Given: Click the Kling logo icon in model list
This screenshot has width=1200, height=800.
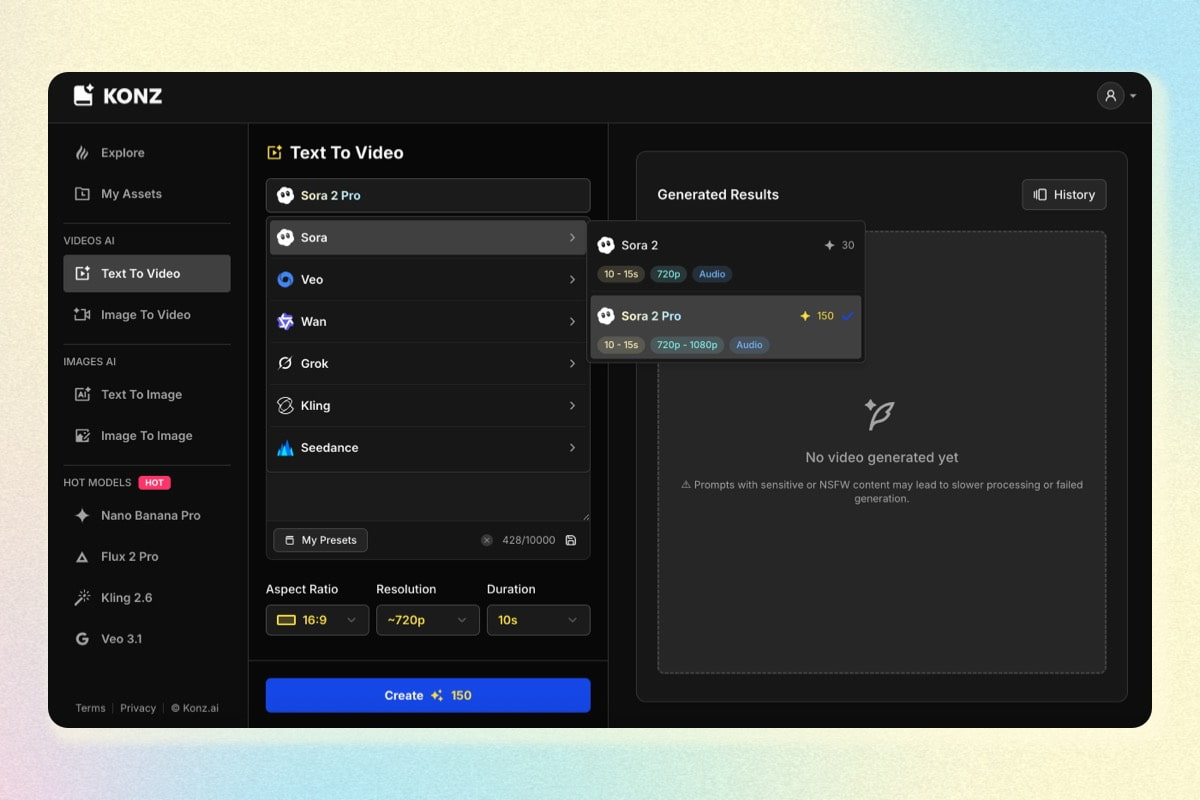Looking at the screenshot, I should click(285, 406).
